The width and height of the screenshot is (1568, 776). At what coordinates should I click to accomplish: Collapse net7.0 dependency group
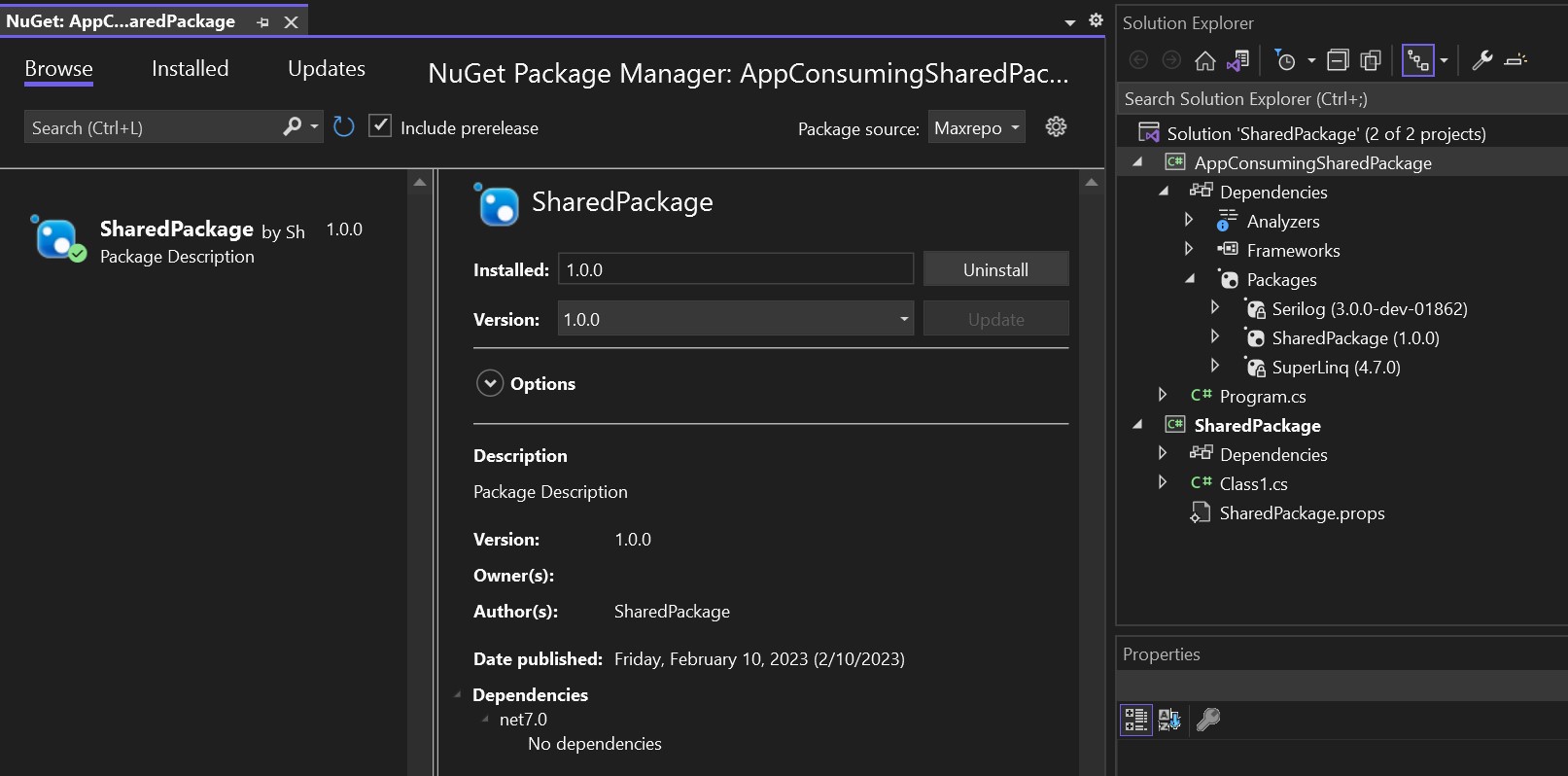[485, 720]
